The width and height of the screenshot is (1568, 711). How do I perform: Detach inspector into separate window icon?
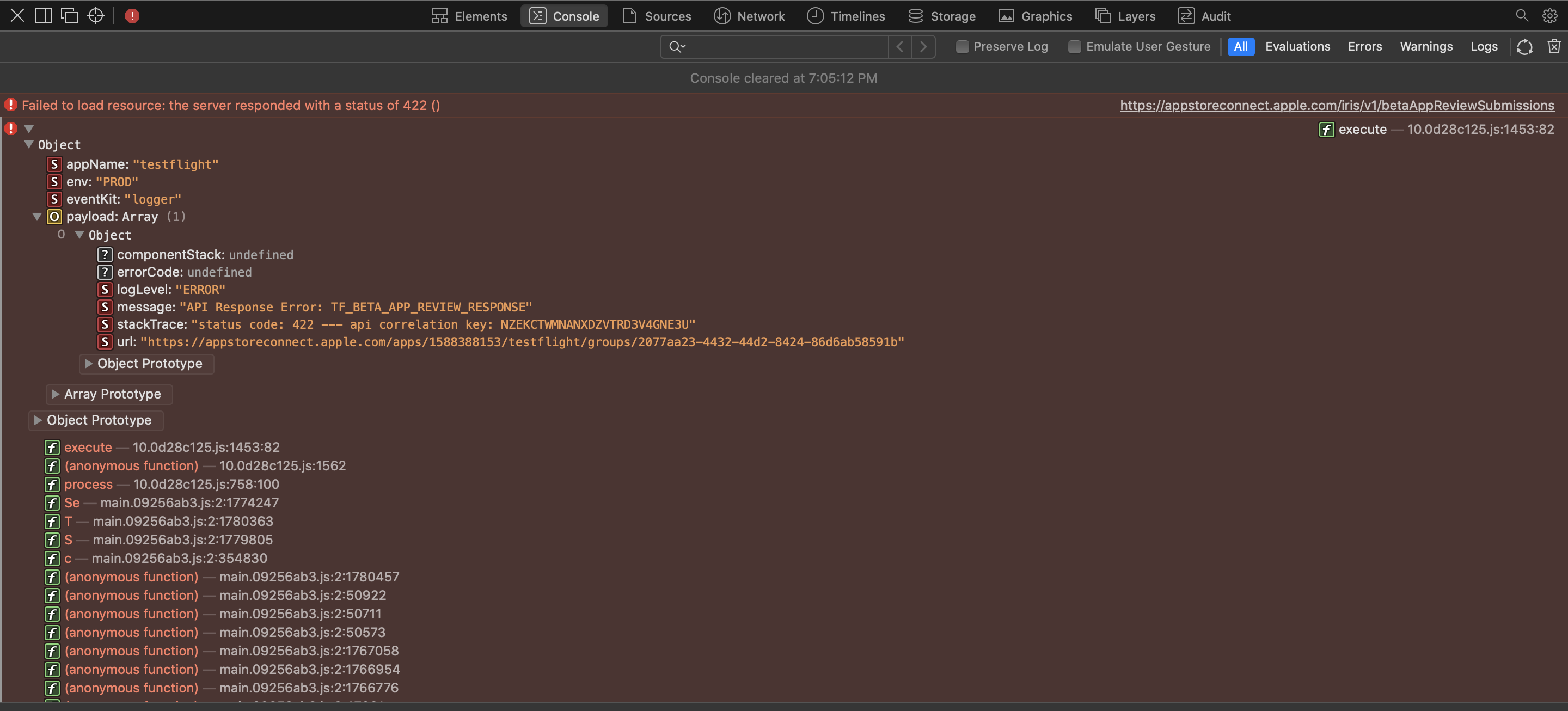point(69,16)
